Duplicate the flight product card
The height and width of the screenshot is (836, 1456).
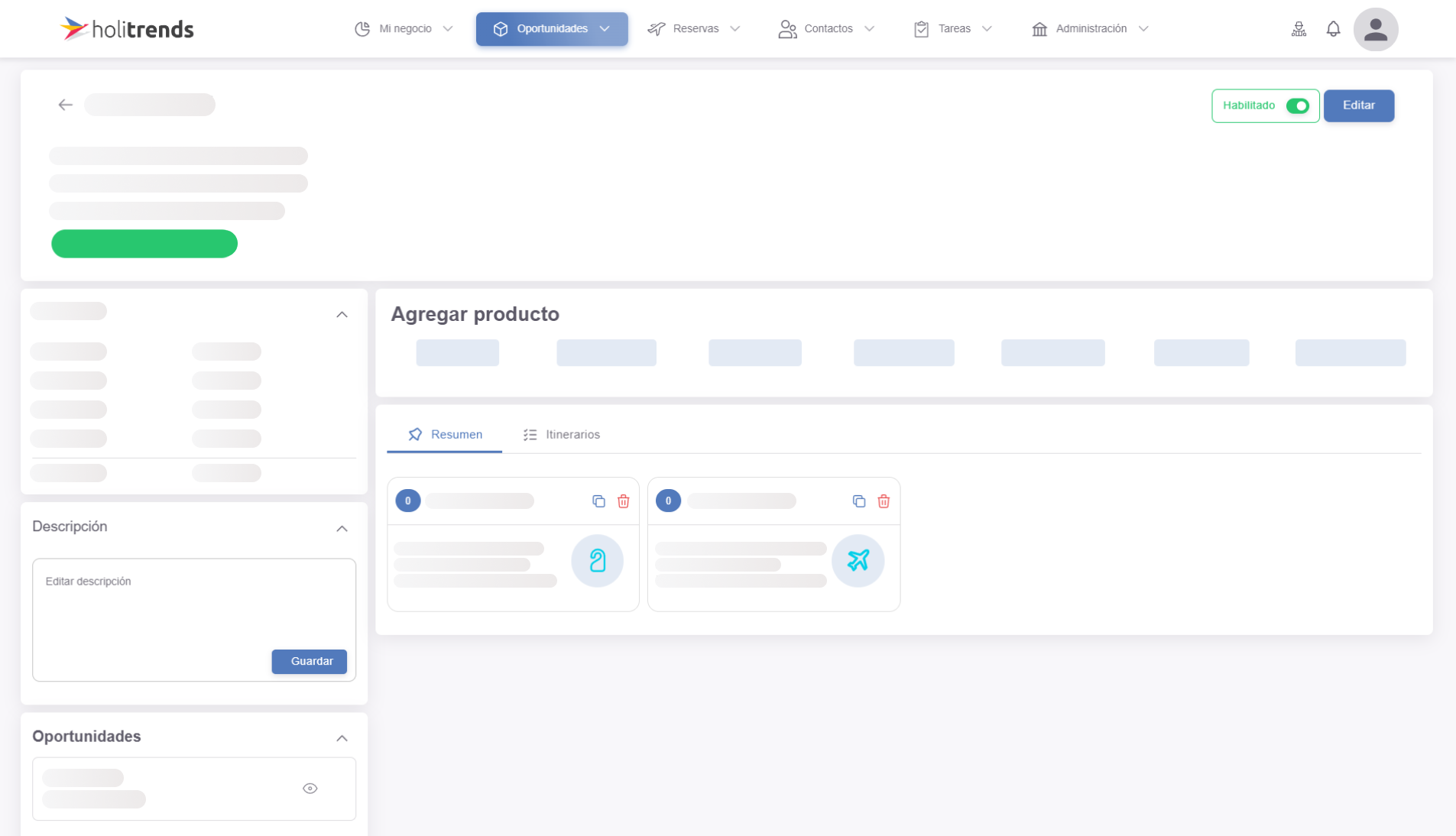pos(859,501)
